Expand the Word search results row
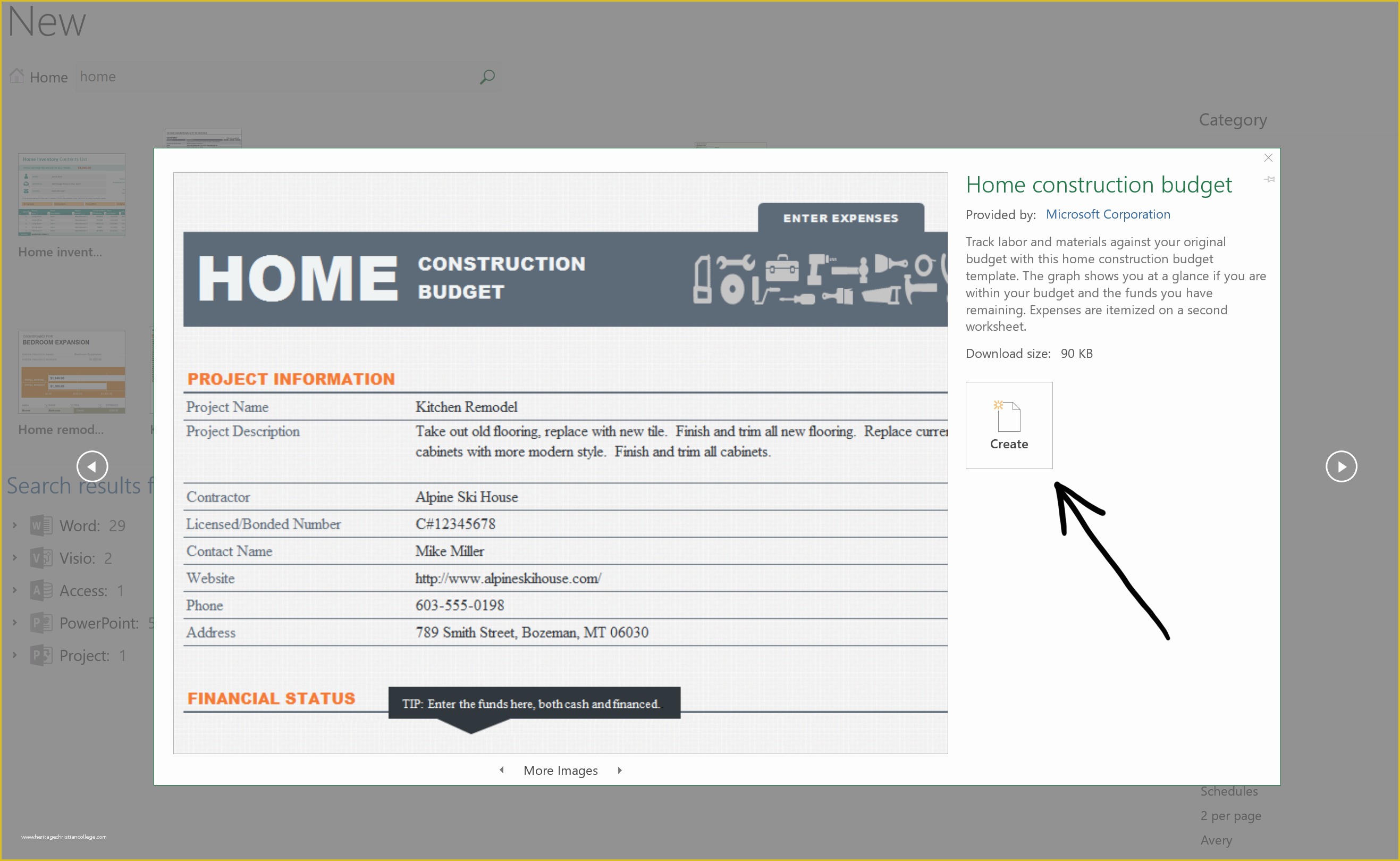 tap(15, 525)
